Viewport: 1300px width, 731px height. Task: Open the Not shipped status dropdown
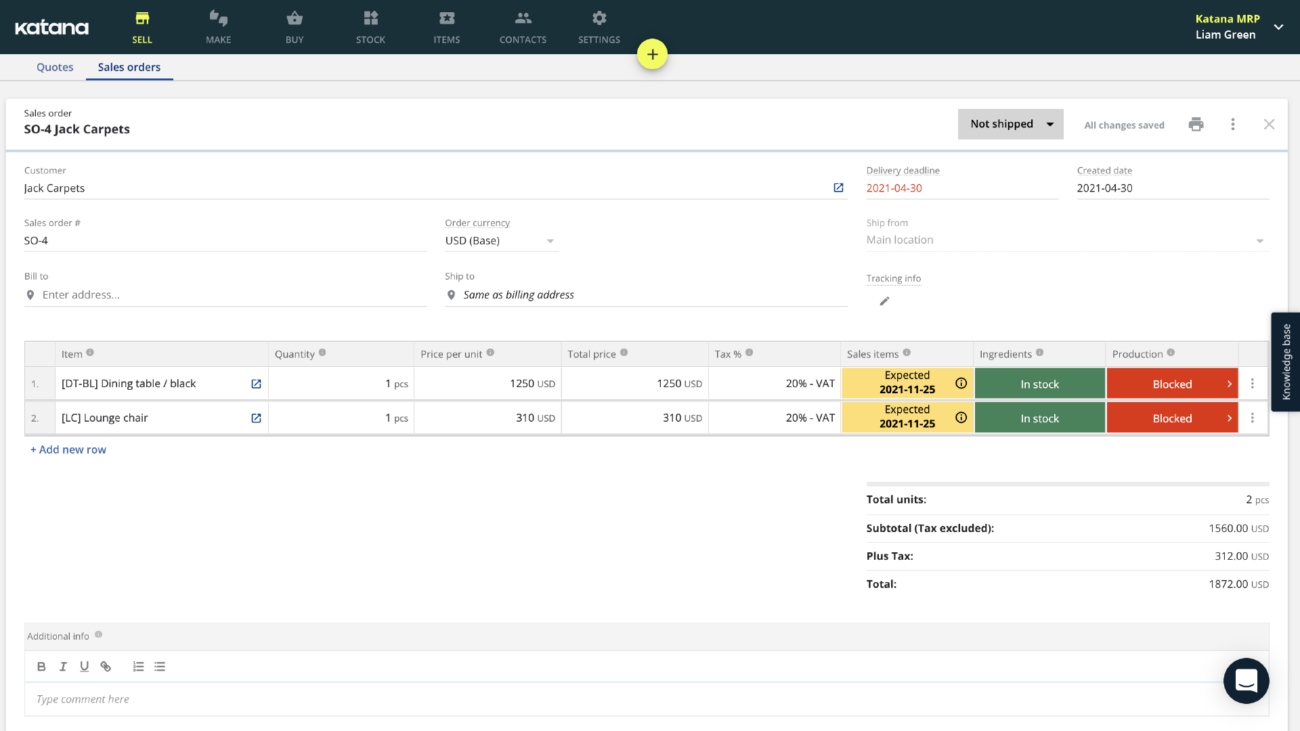pos(1010,124)
